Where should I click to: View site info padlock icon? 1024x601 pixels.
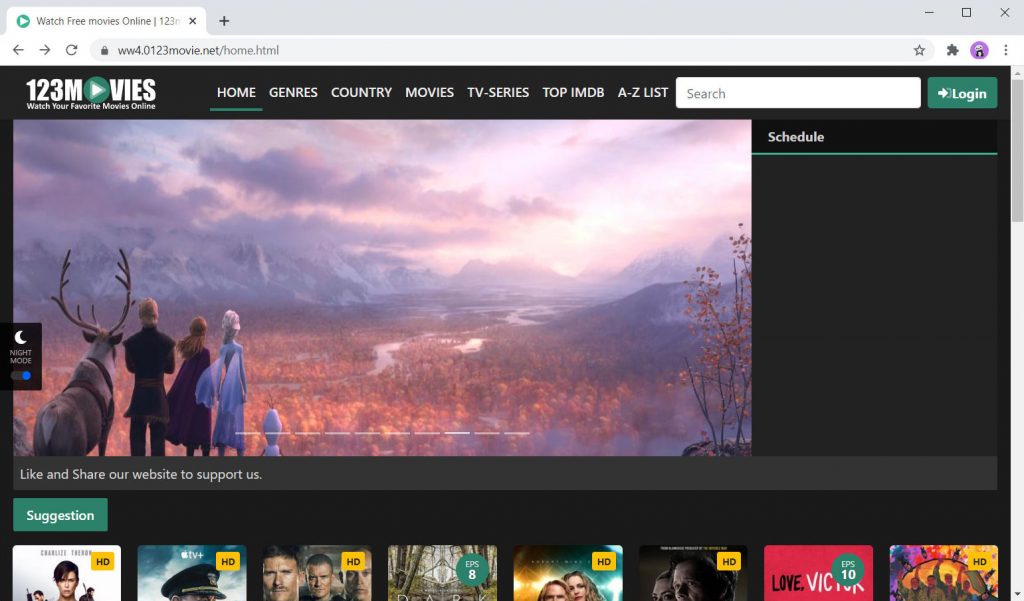[x=104, y=50]
